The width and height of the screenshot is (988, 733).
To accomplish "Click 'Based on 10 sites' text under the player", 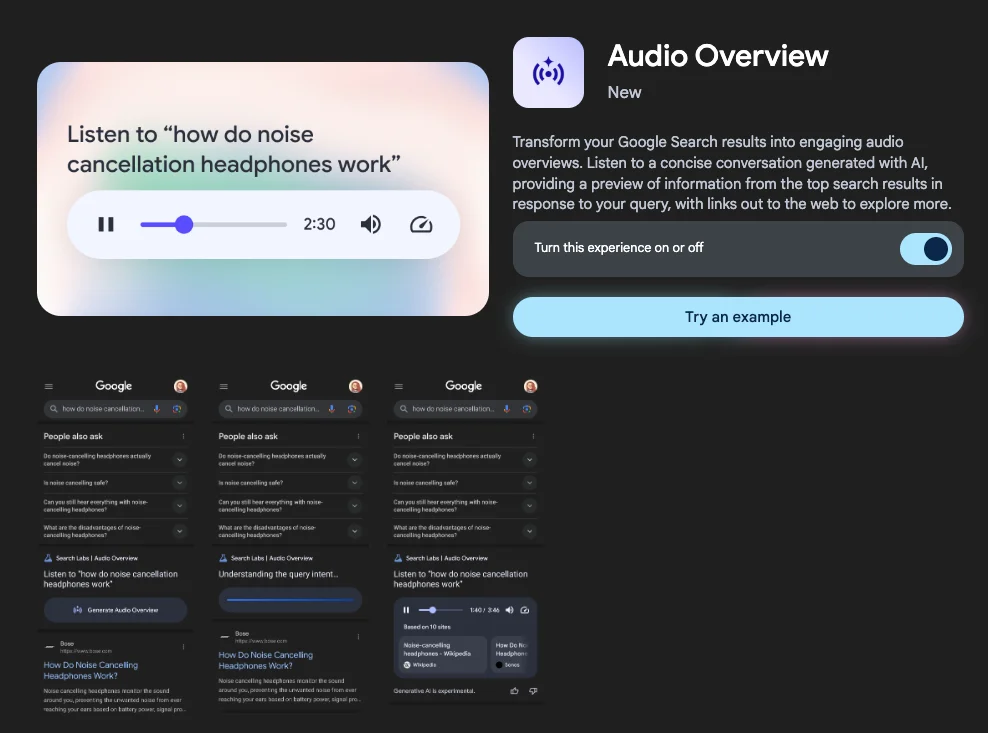I will coord(427,627).
